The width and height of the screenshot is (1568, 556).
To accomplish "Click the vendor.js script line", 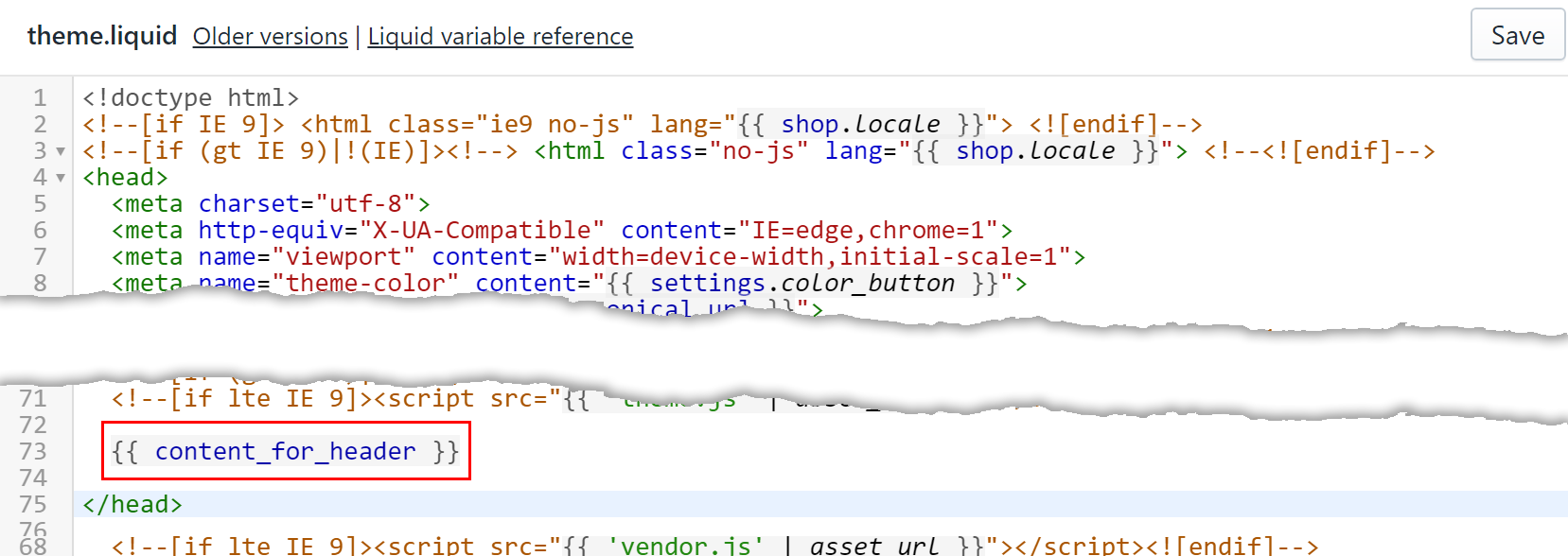I will (x=714, y=546).
